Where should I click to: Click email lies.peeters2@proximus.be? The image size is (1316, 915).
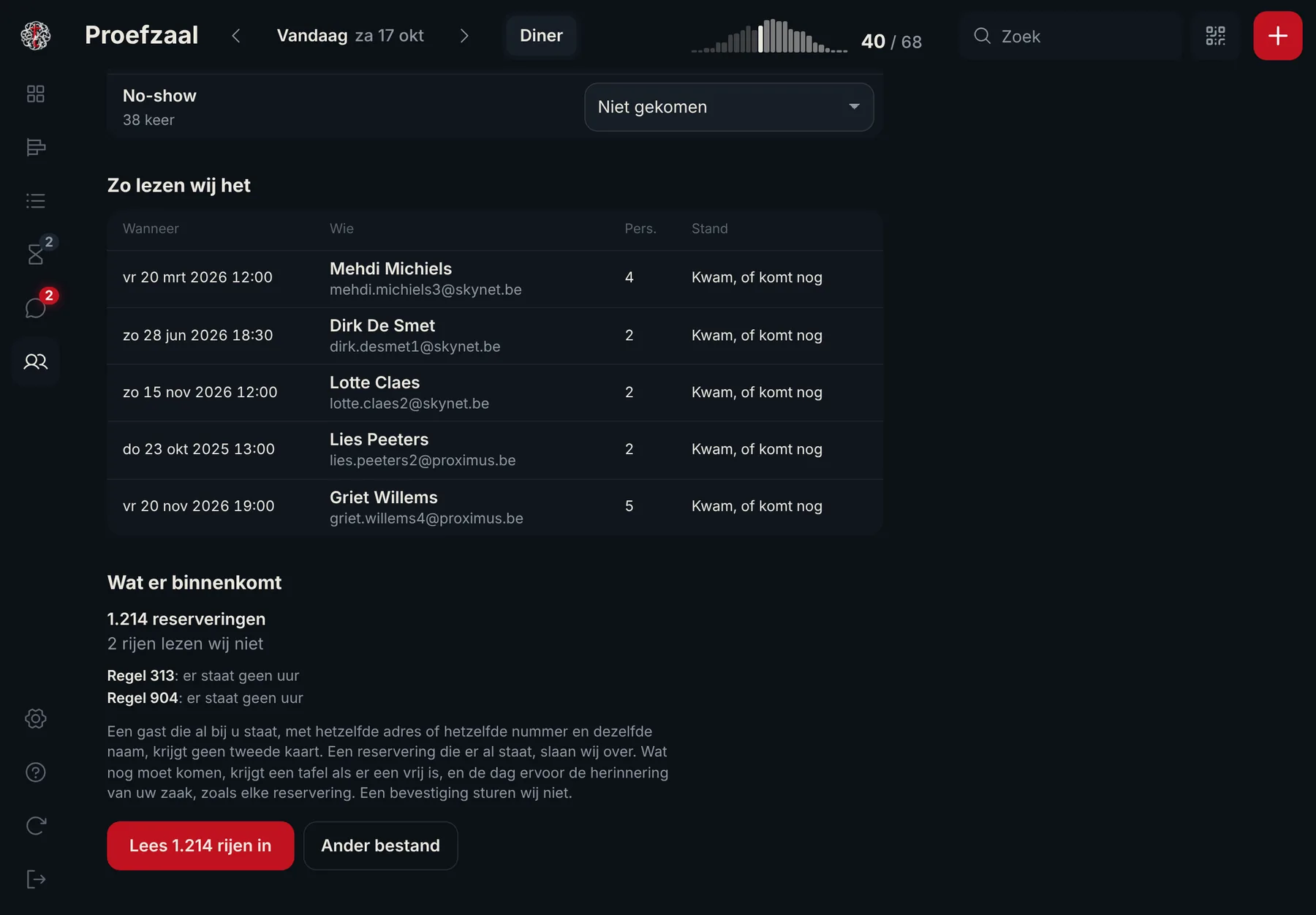[x=423, y=460]
